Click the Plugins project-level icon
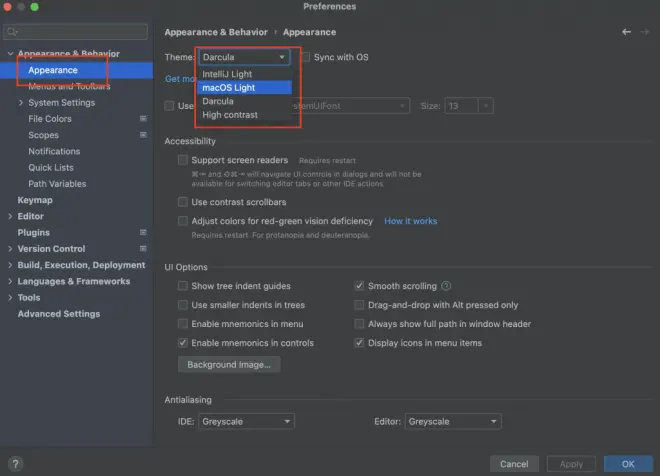This screenshot has height=476, width=660. 143,232
